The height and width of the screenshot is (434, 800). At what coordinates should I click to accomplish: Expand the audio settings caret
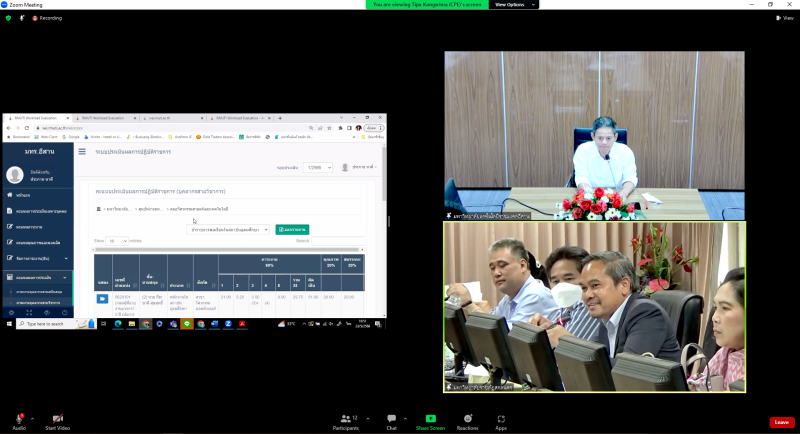(33, 417)
